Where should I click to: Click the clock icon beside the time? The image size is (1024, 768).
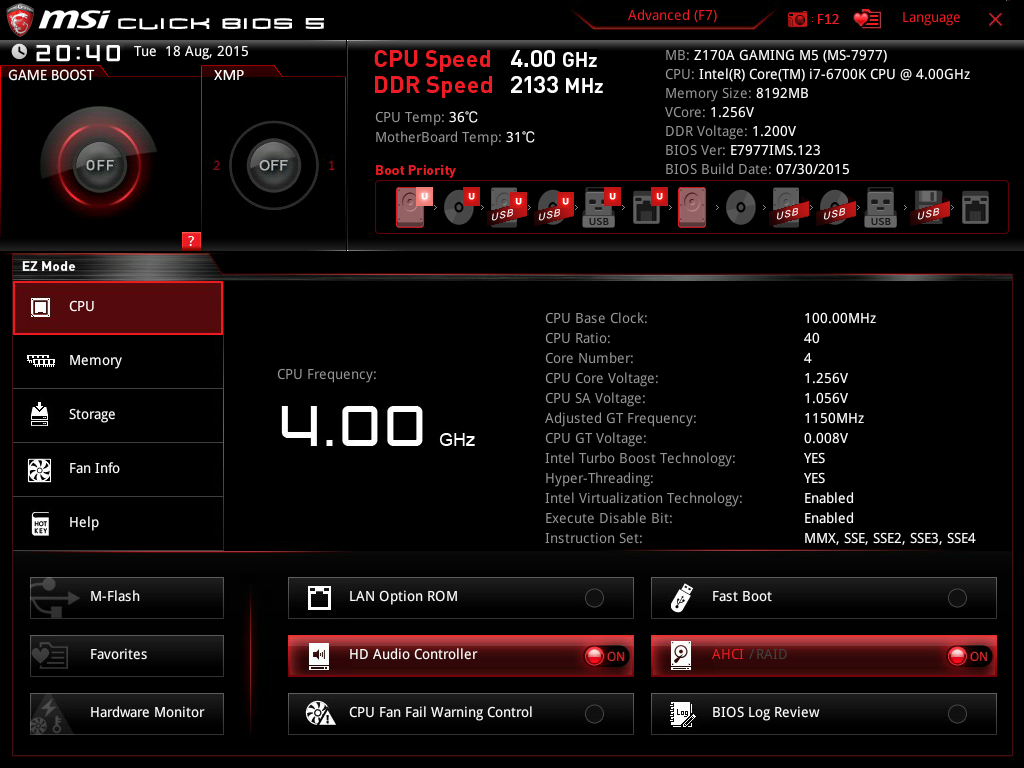click(x=20, y=52)
